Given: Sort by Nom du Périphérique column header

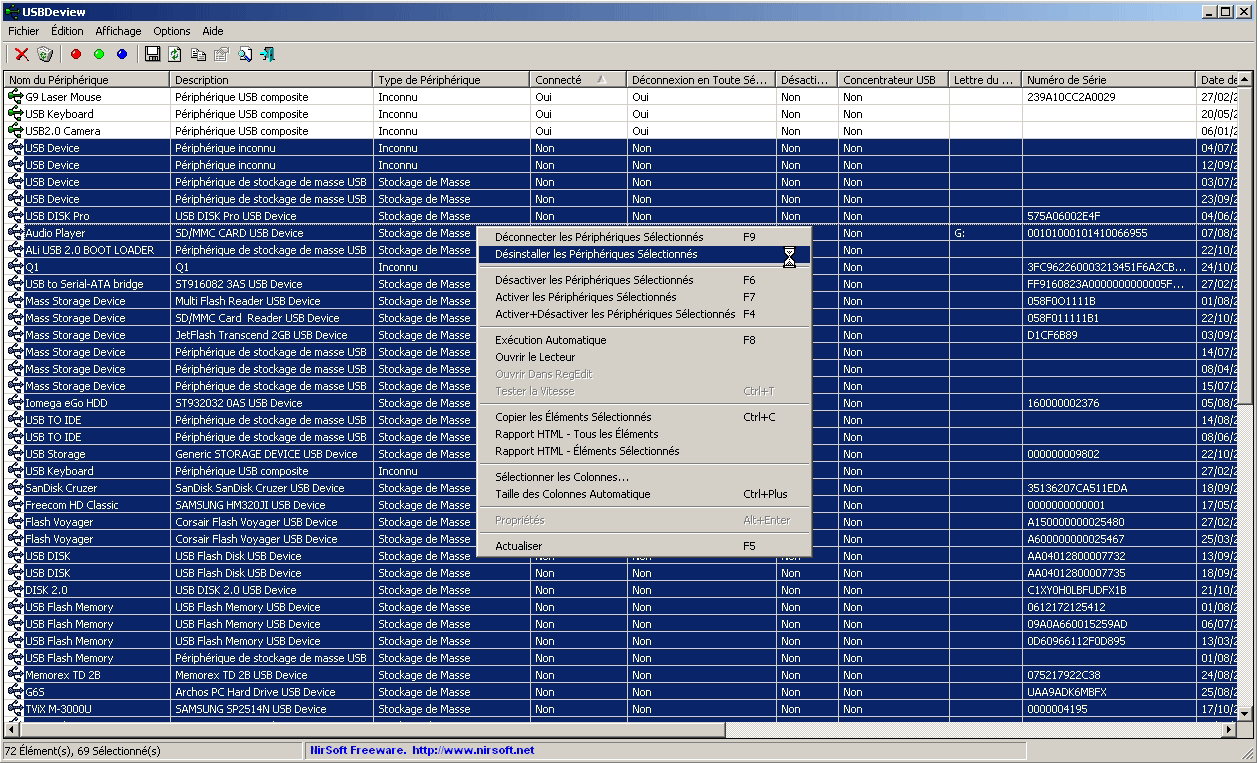Looking at the screenshot, I should [x=87, y=80].
